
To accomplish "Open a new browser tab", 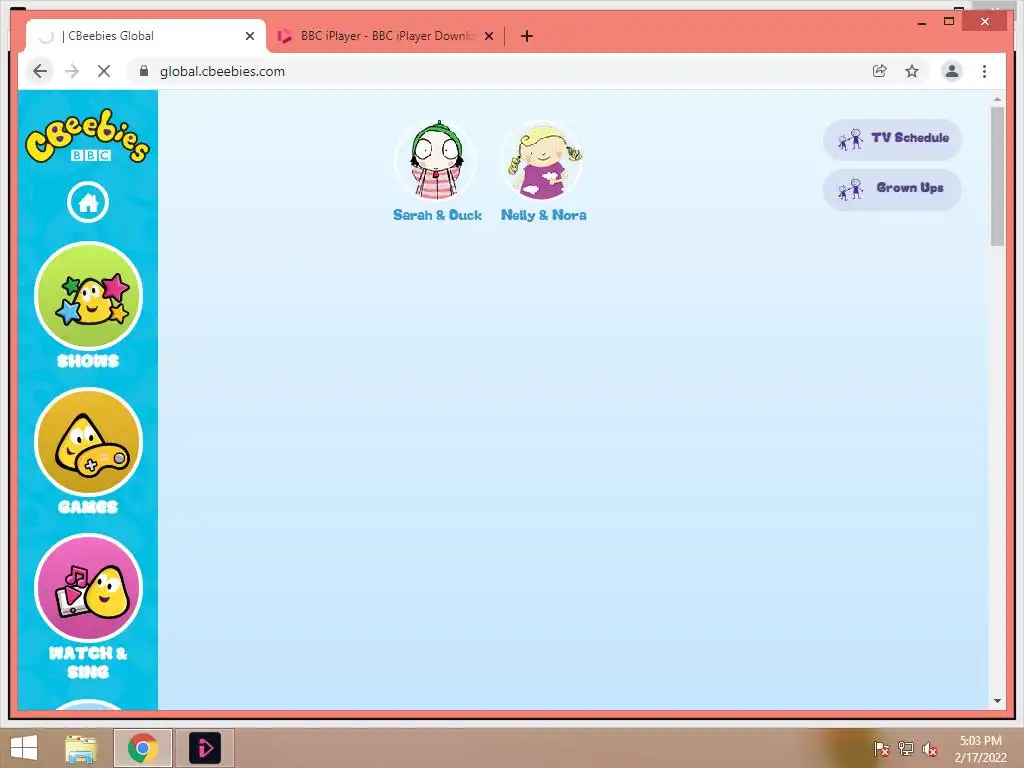I will pos(527,36).
